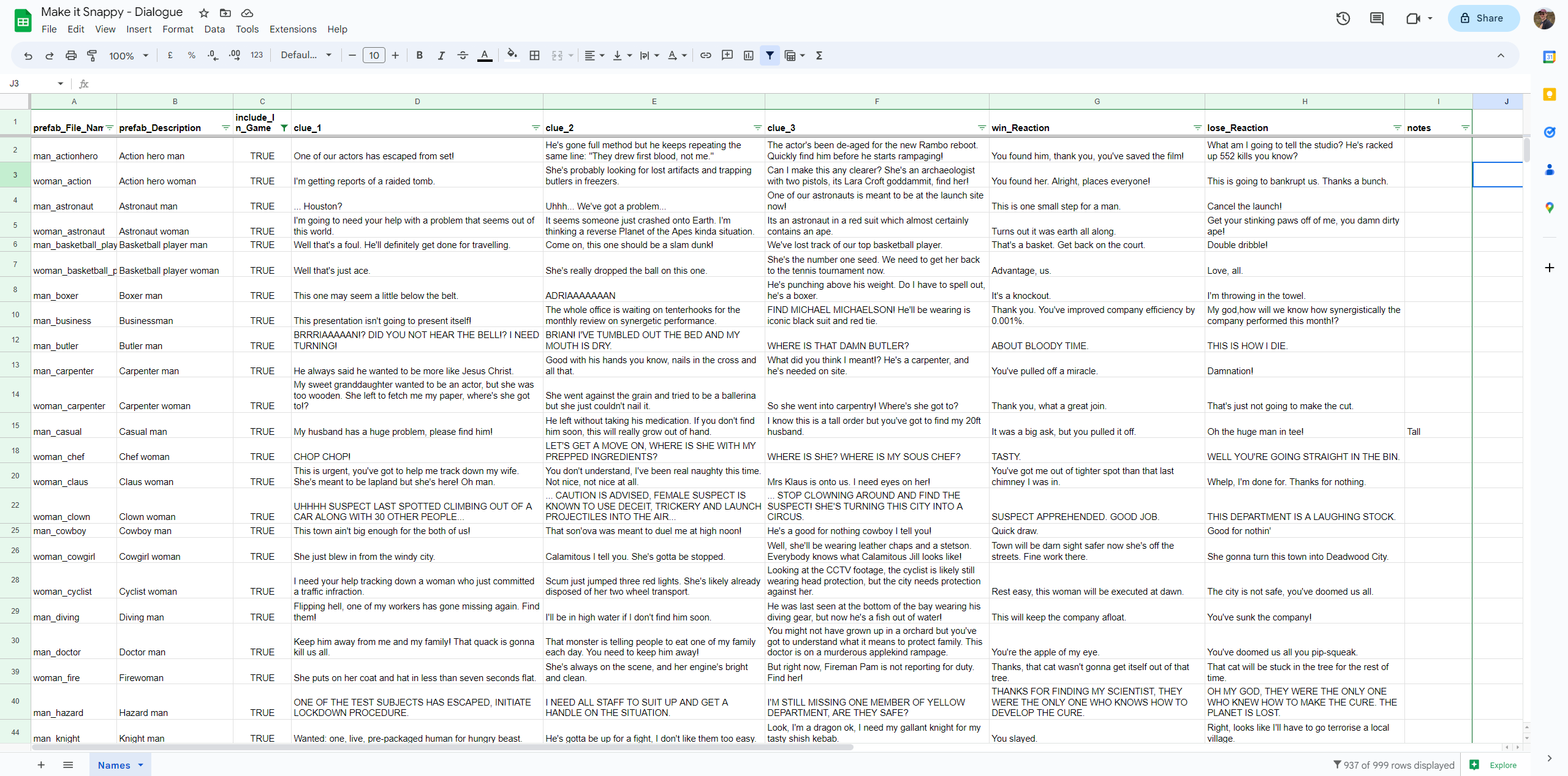Click the Share button
The height and width of the screenshot is (776, 1568).
(x=1482, y=18)
